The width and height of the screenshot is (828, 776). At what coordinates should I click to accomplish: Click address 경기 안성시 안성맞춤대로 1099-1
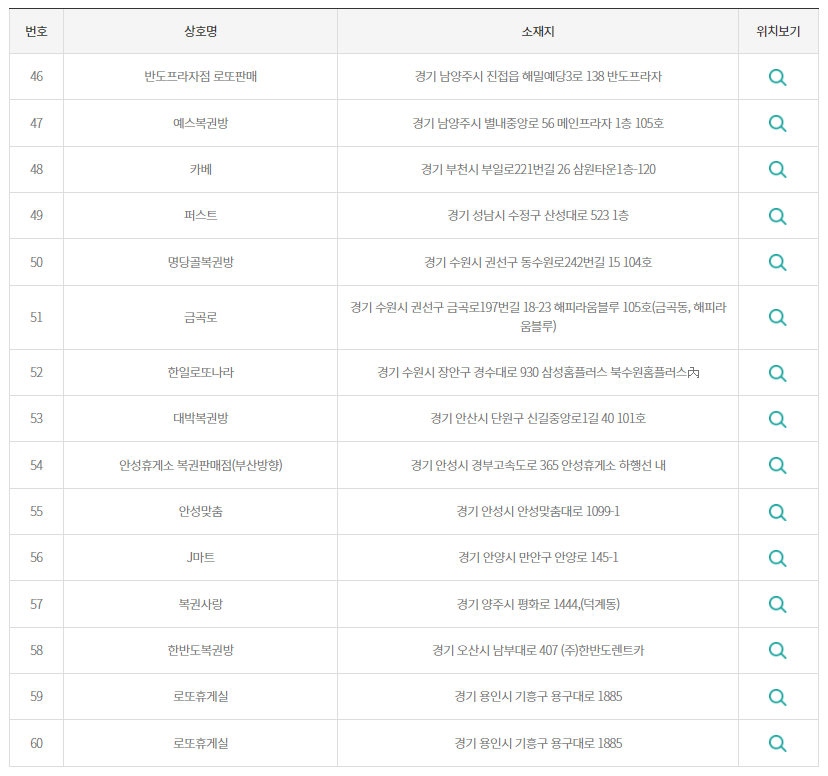(x=538, y=512)
